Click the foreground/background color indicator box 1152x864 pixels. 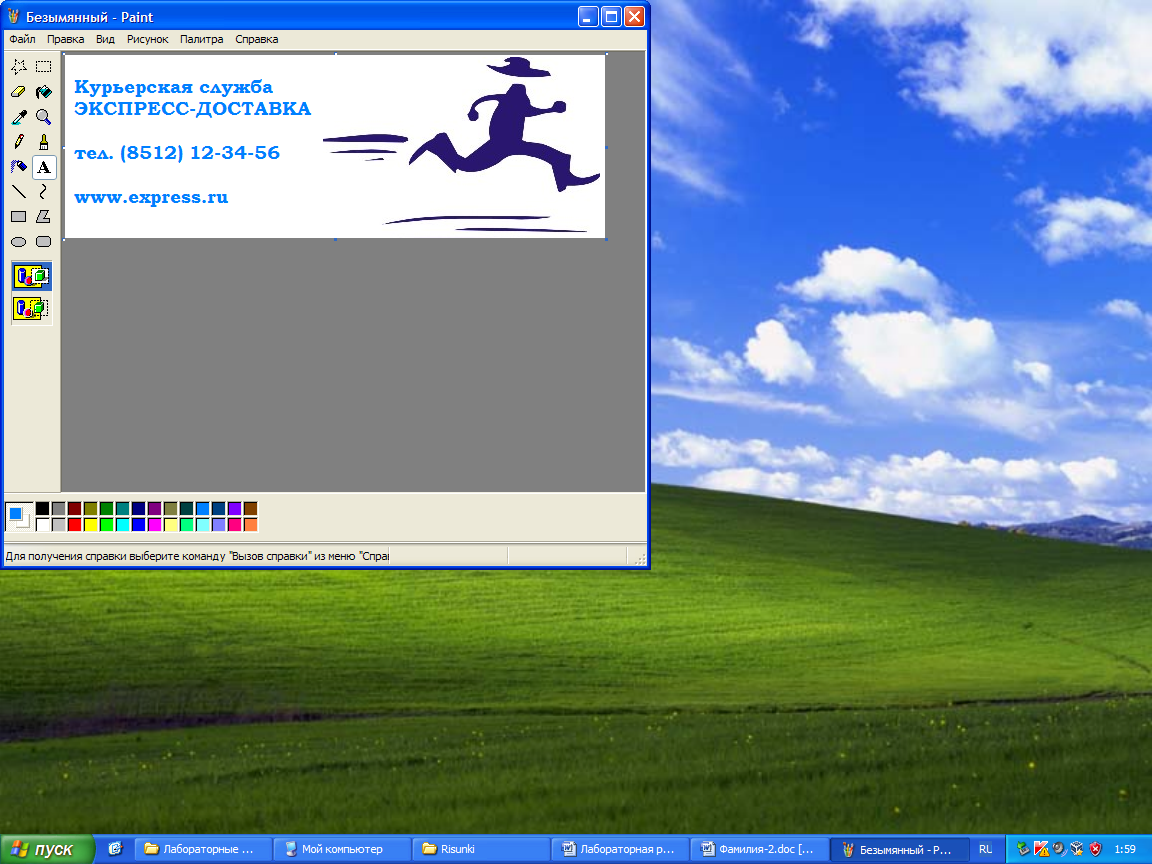tap(19, 516)
